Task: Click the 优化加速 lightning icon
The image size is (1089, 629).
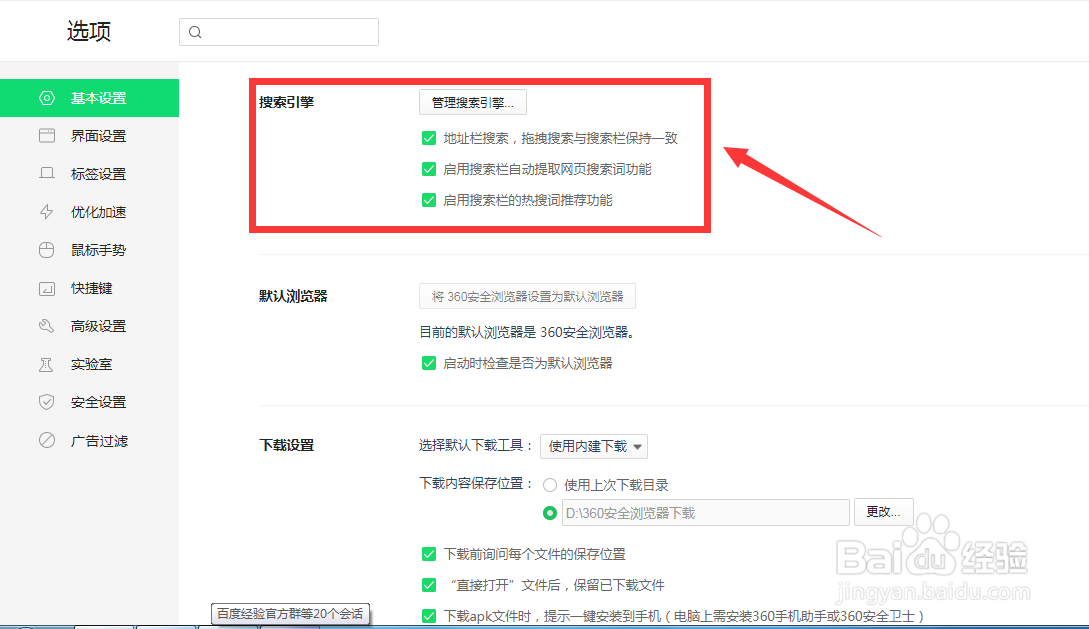Action: point(47,212)
